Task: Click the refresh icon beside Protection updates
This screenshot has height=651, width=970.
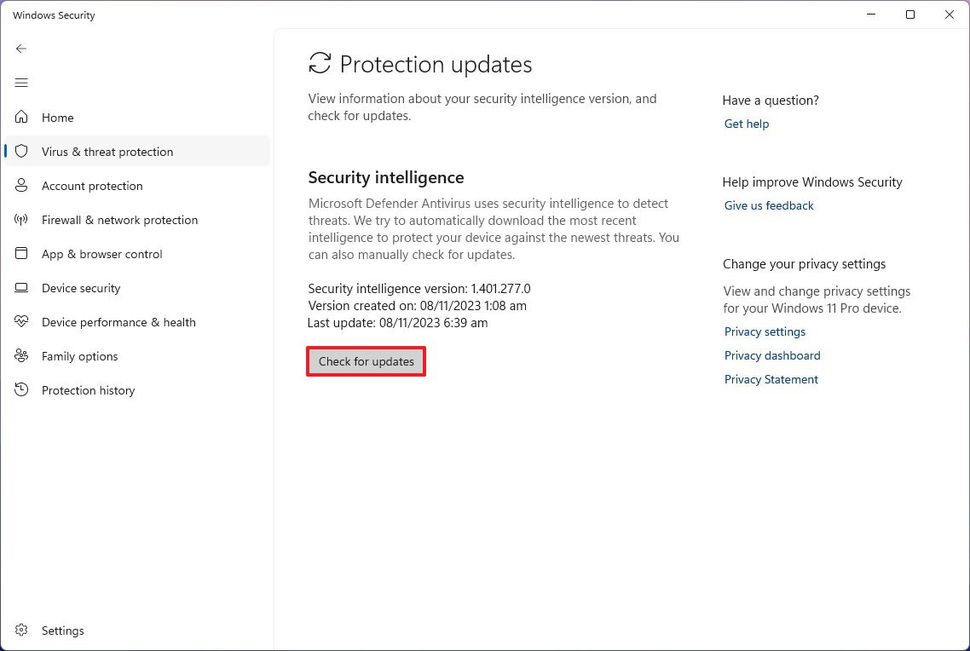Action: (x=318, y=62)
